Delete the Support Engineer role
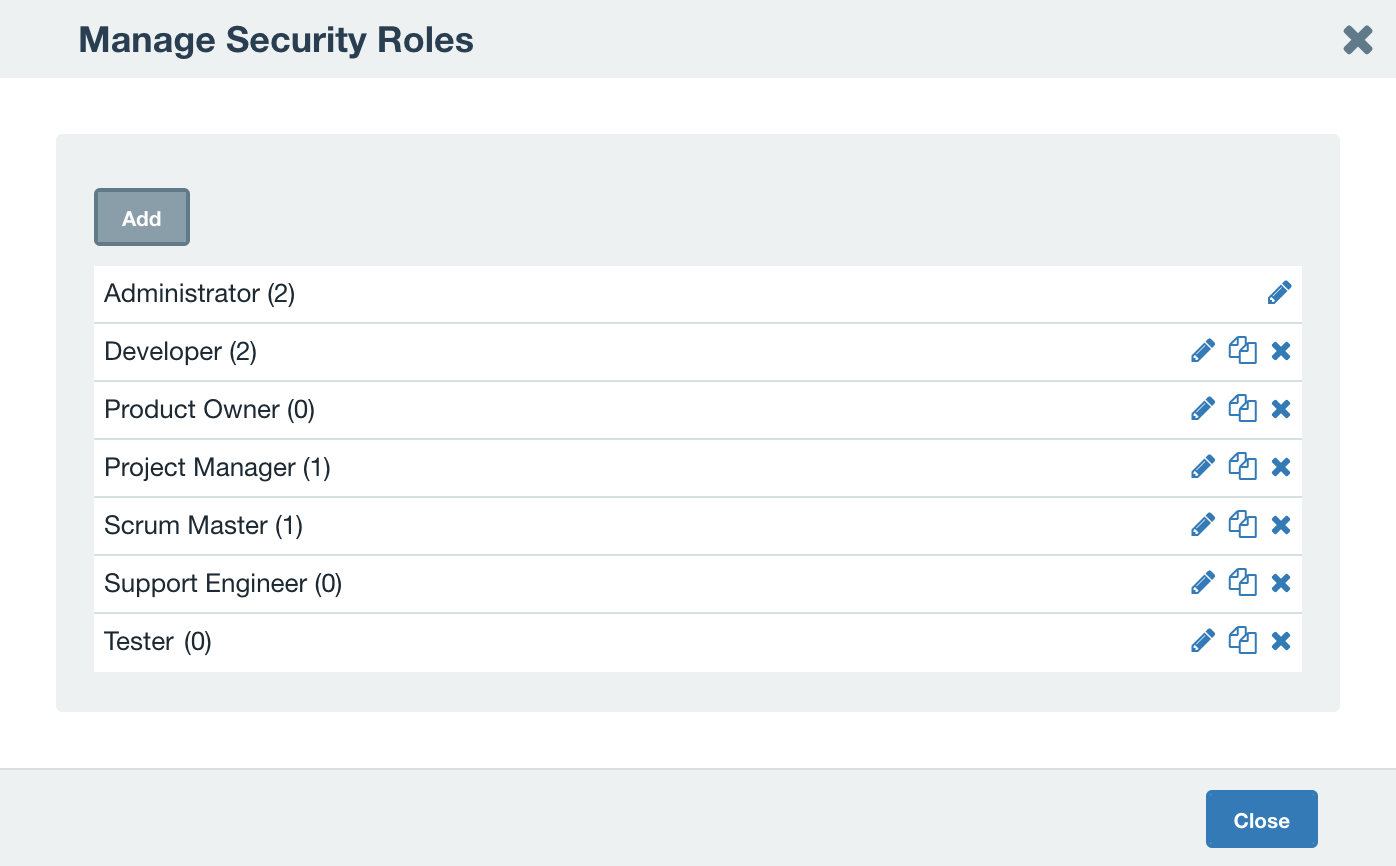Viewport: 1396px width, 866px height. [x=1281, y=583]
